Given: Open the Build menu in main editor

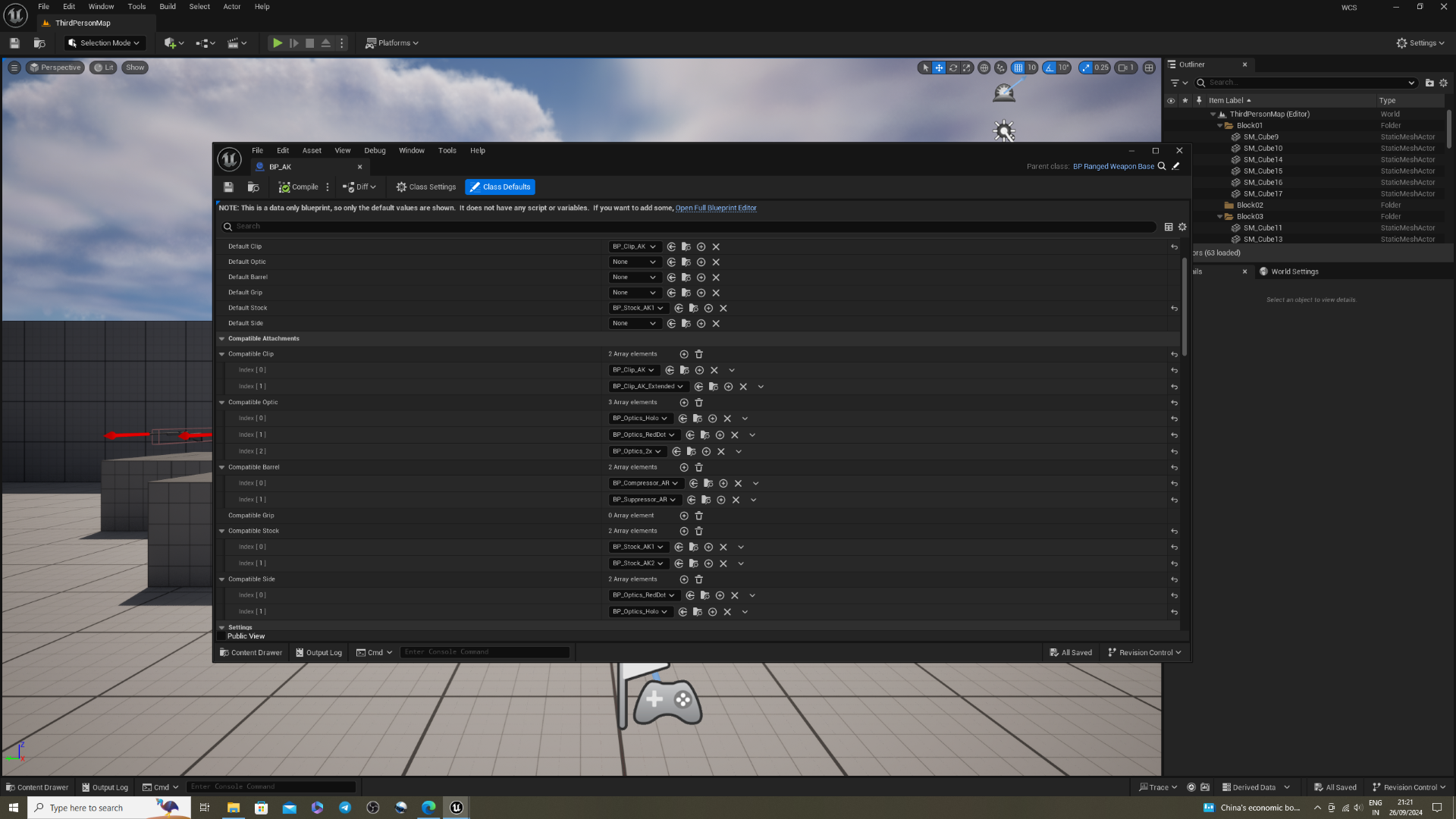Looking at the screenshot, I should pyautogui.click(x=168, y=7).
